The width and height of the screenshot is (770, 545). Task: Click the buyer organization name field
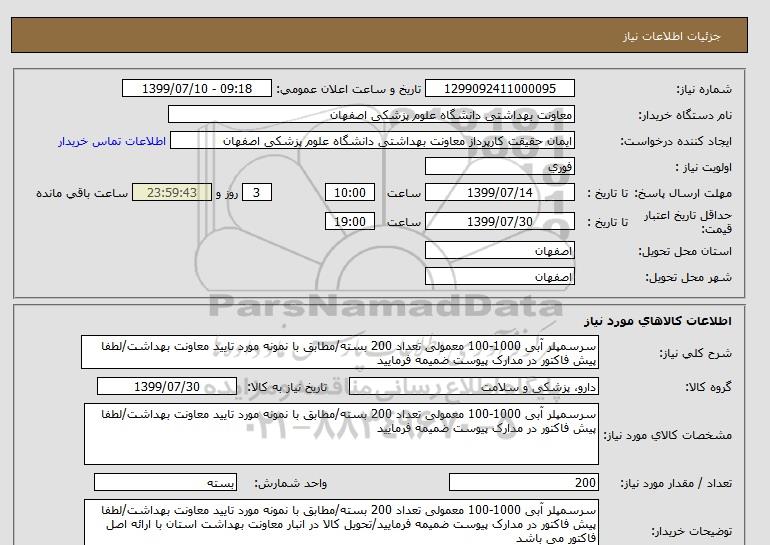tap(371, 114)
